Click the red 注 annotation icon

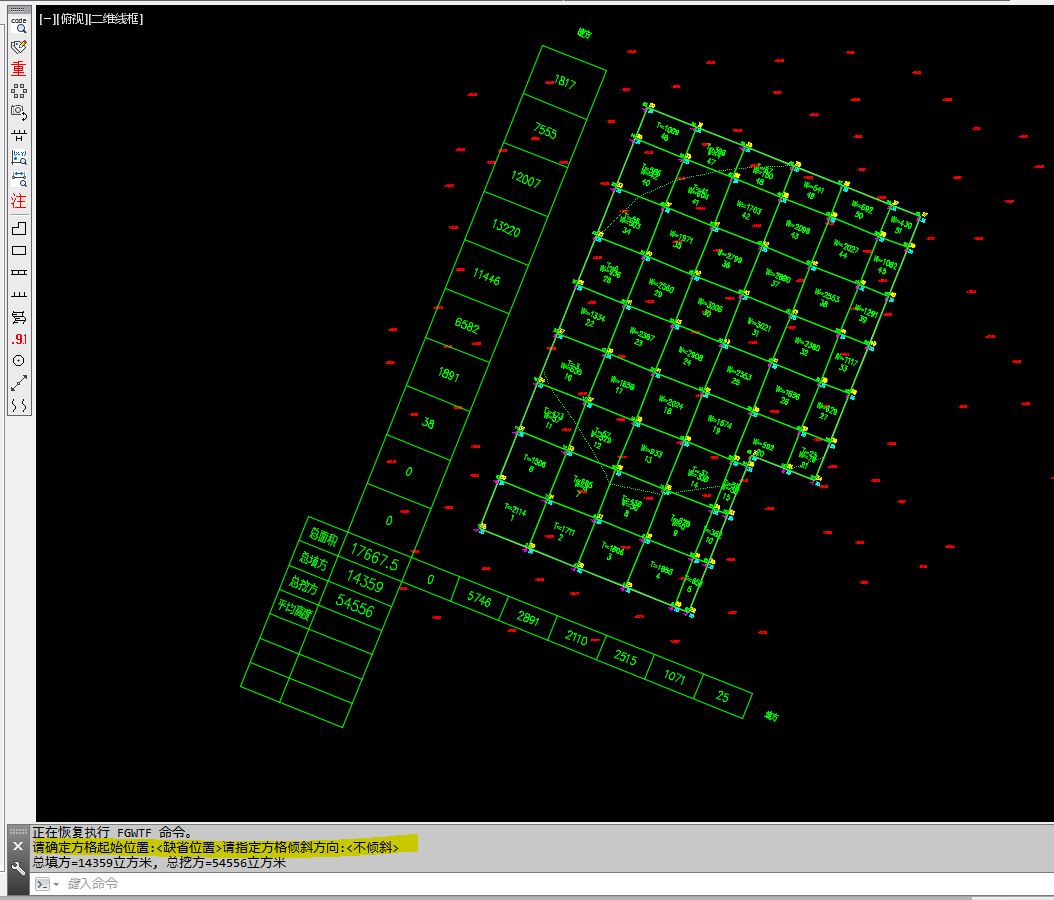click(x=19, y=201)
